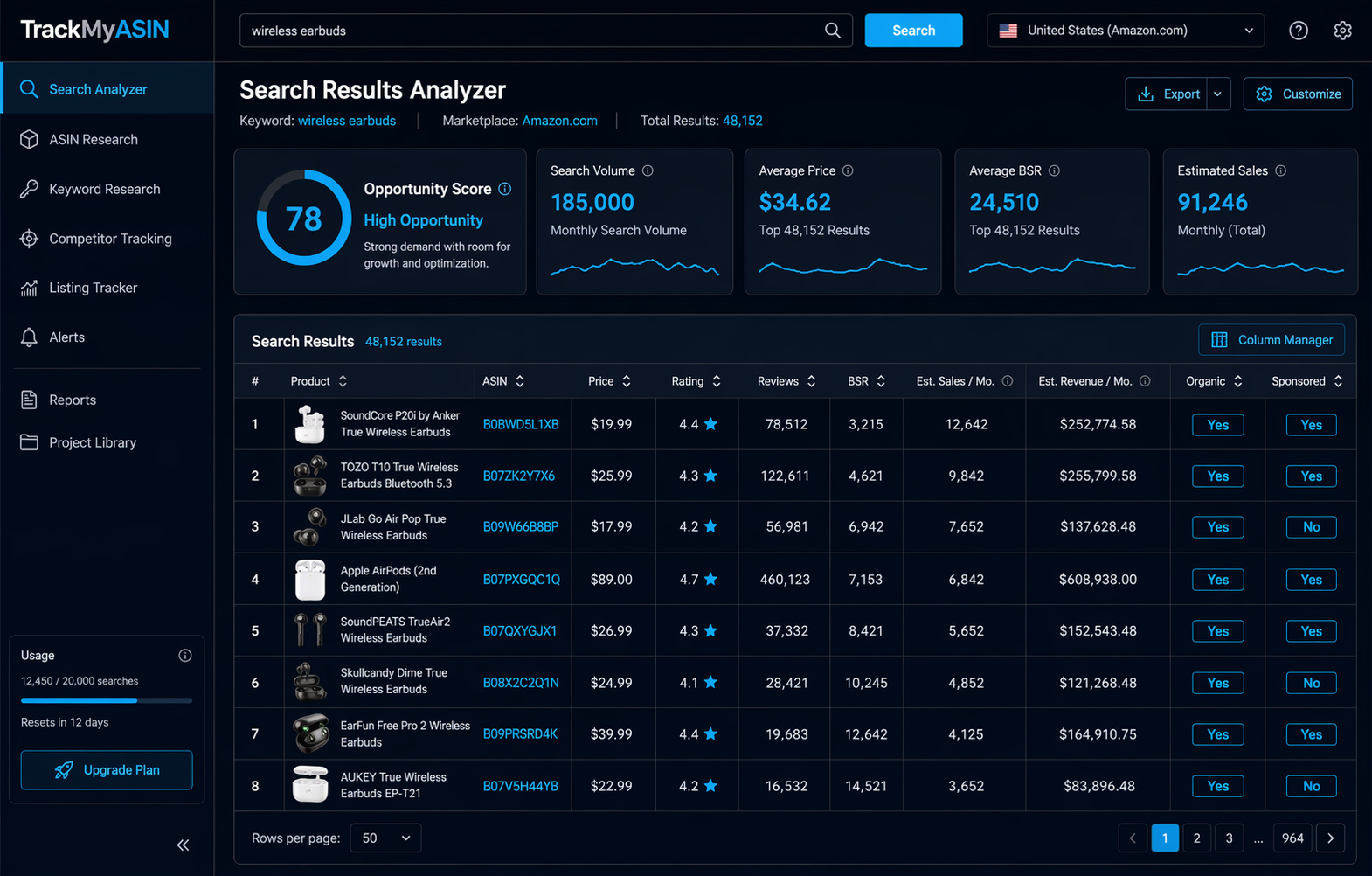Image resolution: width=1372 pixels, height=876 pixels.
Task: Click the blue Search button
Action: click(913, 31)
